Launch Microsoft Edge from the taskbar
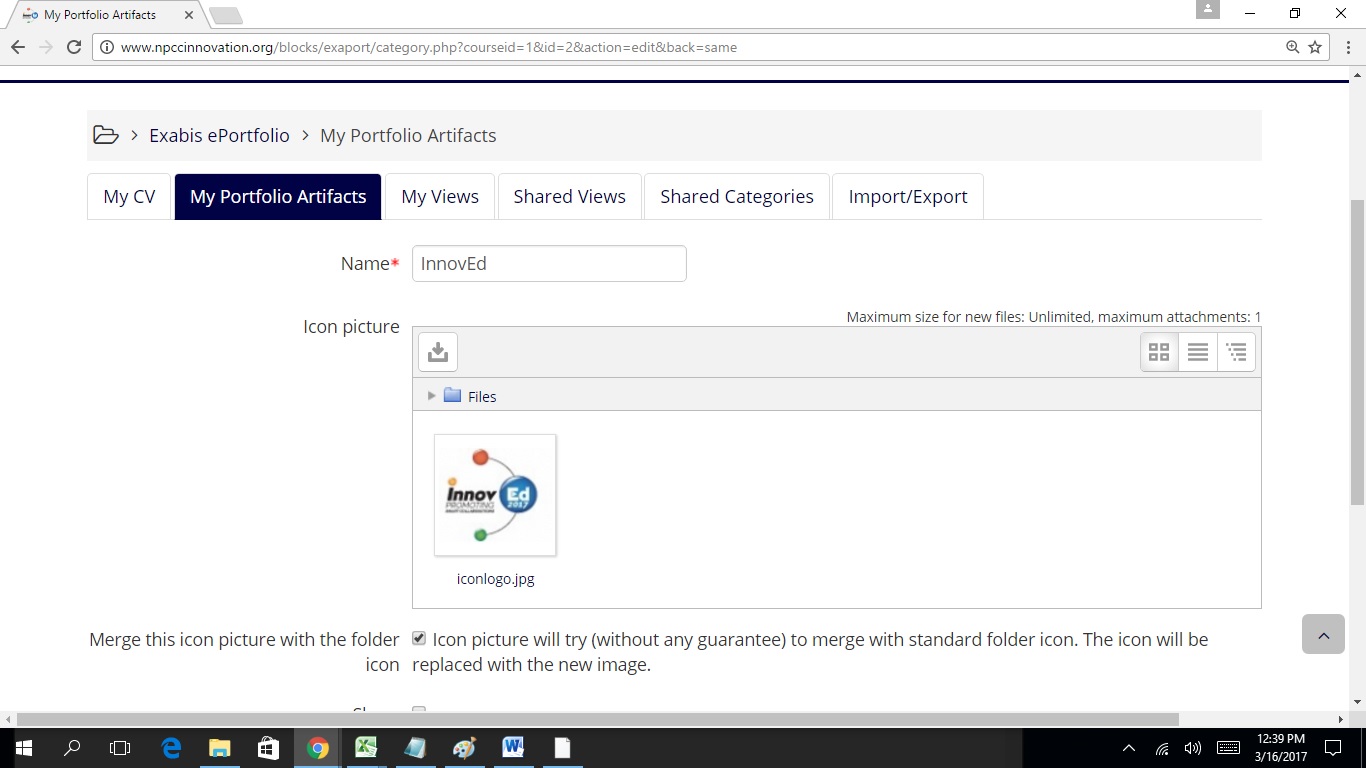The image size is (1366, 768). coord(171,748)
